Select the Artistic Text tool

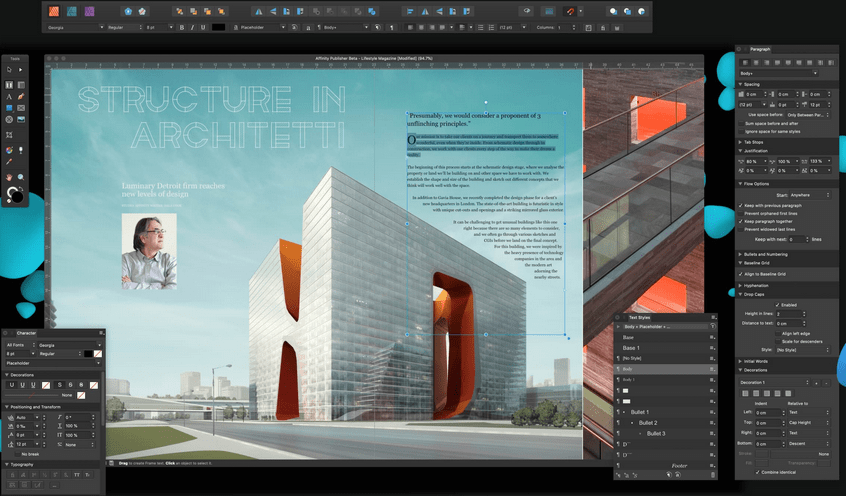[x=9, y=97]
